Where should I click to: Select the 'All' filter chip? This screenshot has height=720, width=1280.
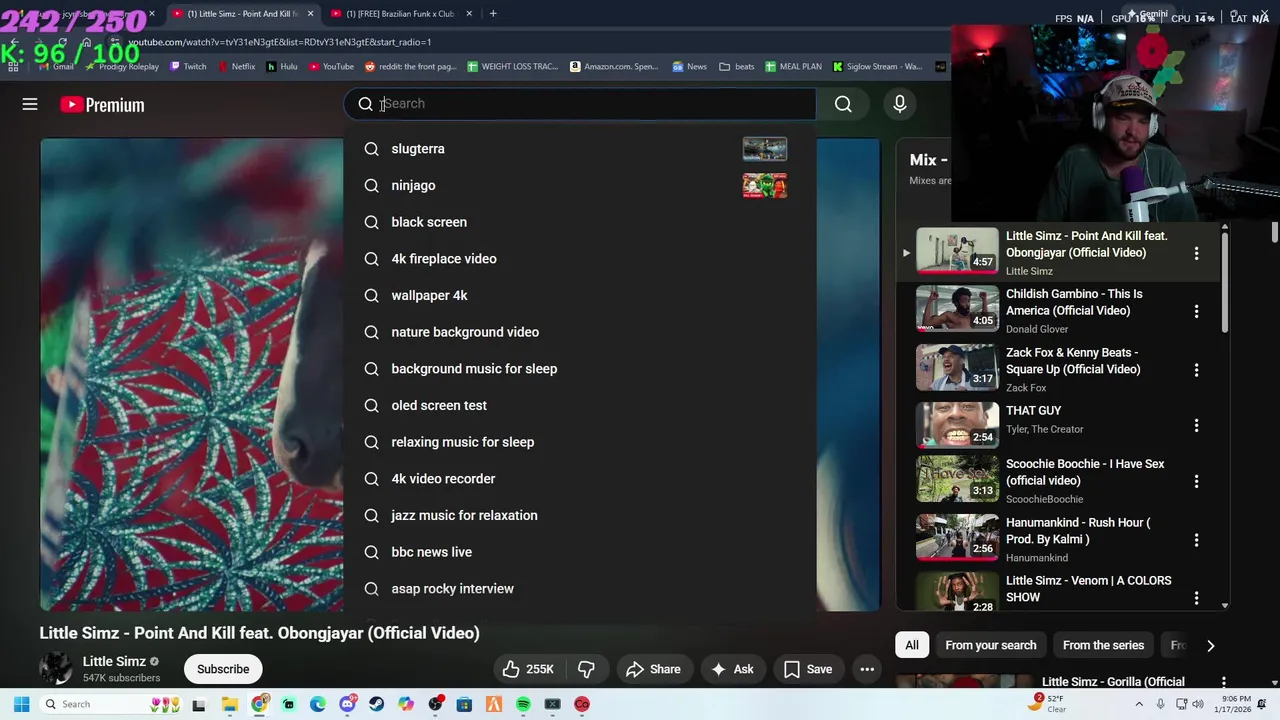coord(912,645)
